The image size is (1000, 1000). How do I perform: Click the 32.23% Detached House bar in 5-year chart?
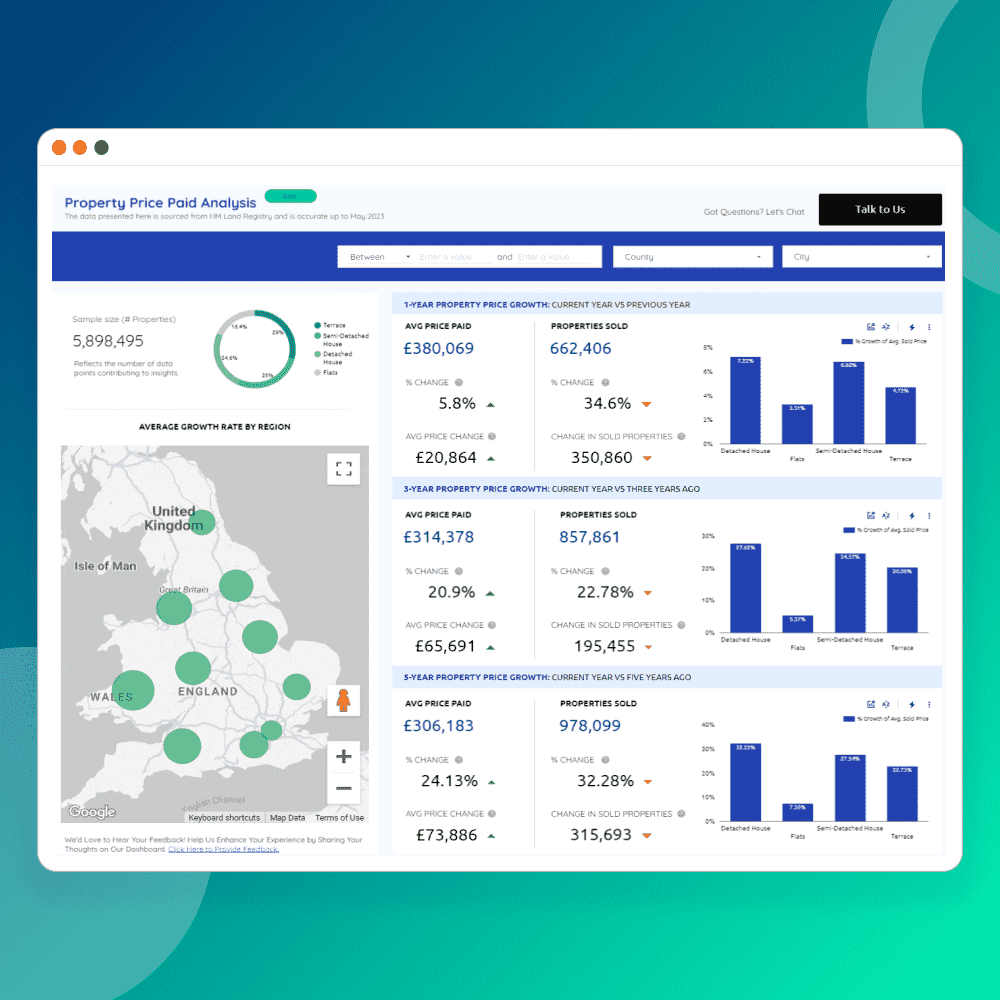click(745, 783)
